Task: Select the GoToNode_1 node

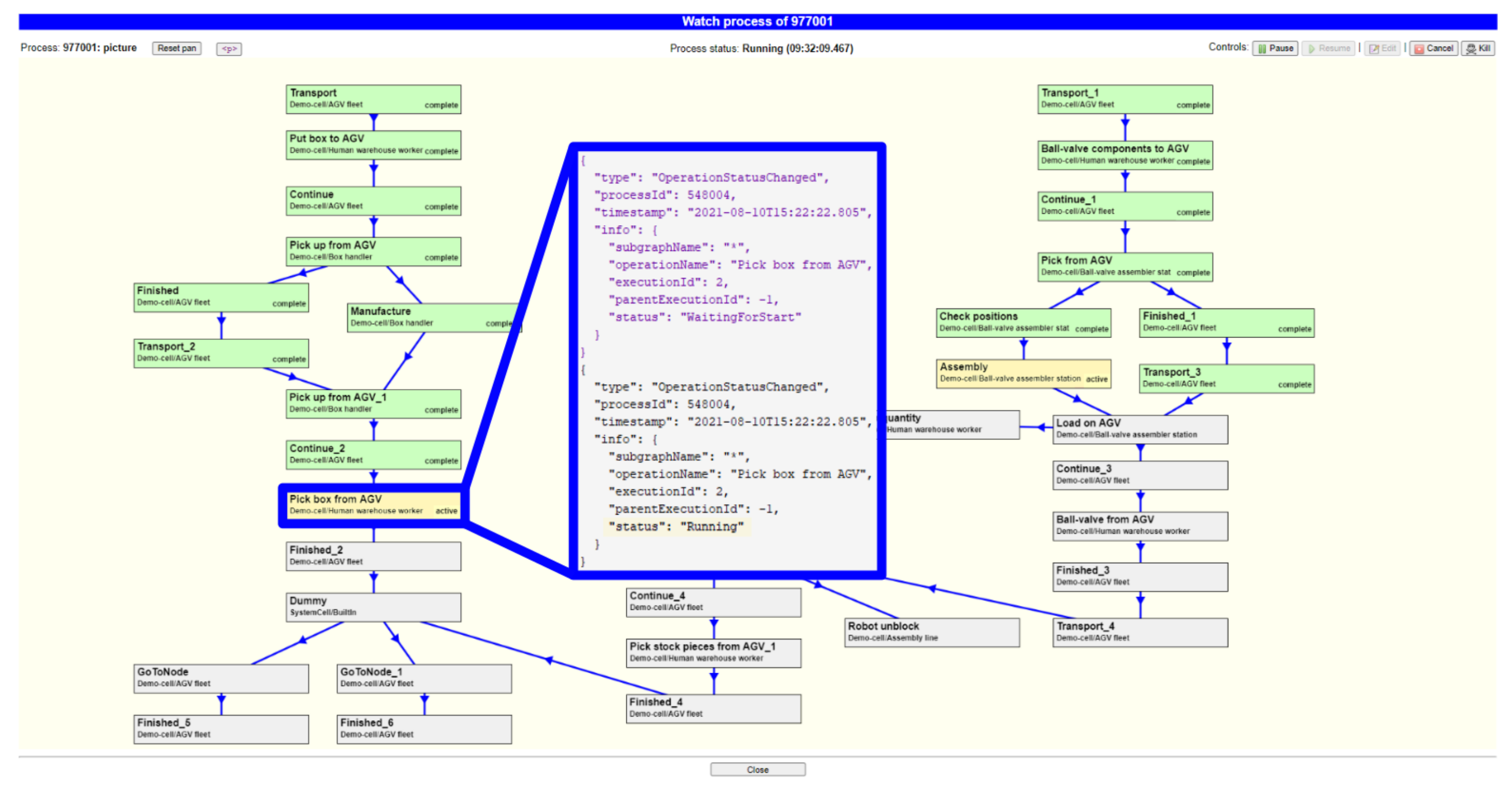Action: point(424,678)
